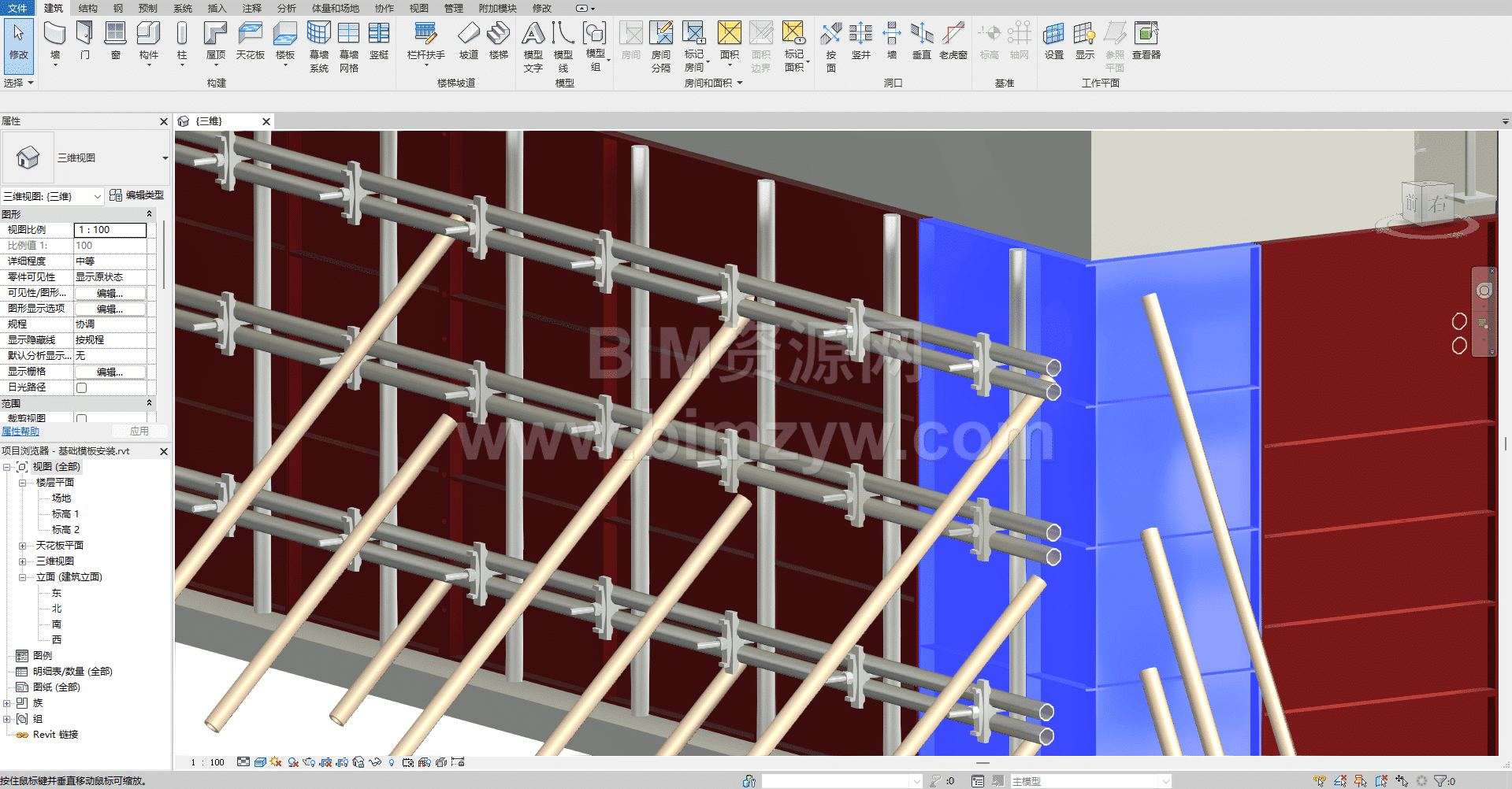Viewport: 1512px width, 789px height.
Task: Open the 竖井 (Shaft) opening tool
Action: (x=860, y=40)
